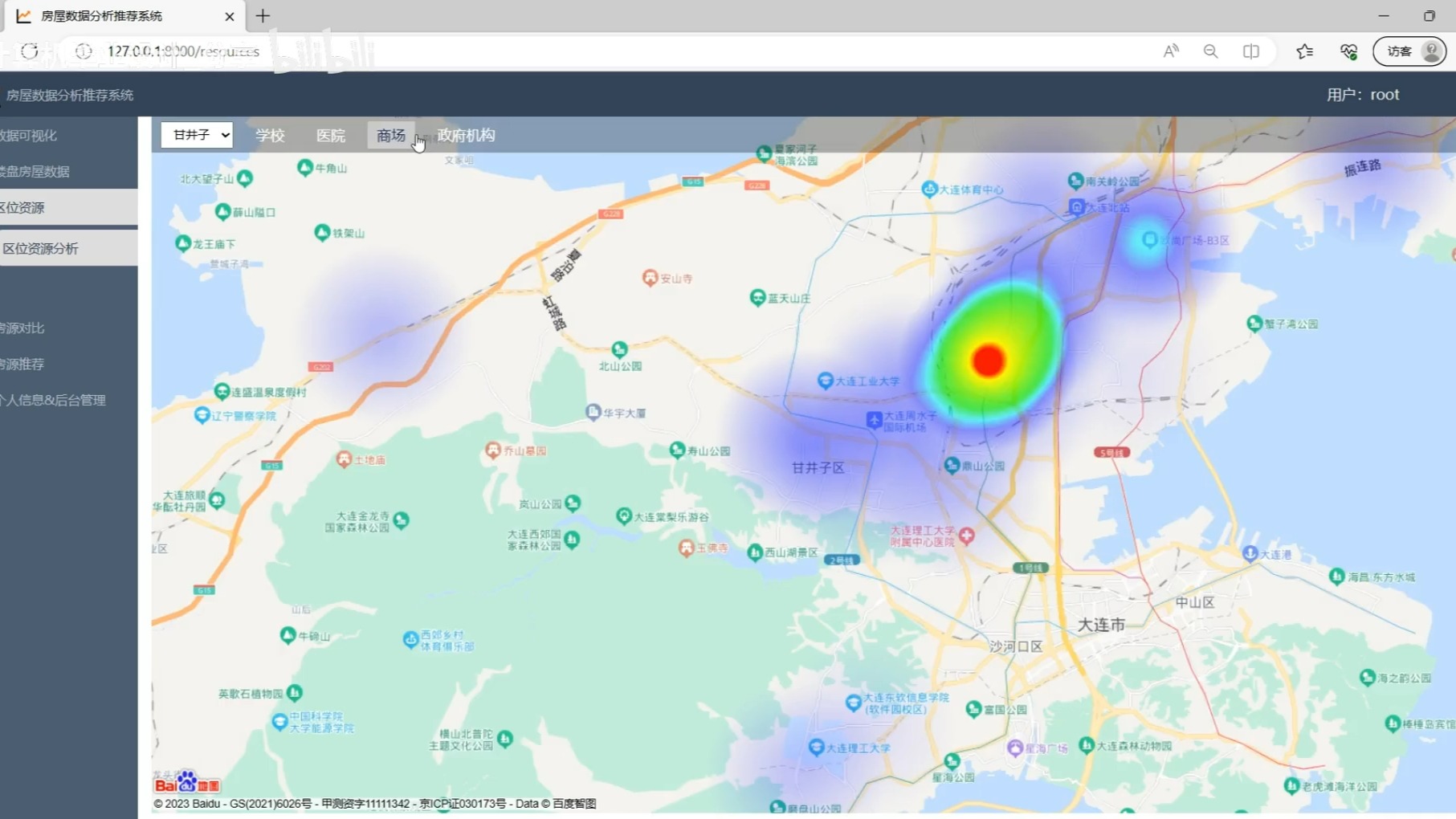The height and width of the screenshot is (819, 1456).
Task: Select the 医院 filter tab
Action: (x=331, y=136)
